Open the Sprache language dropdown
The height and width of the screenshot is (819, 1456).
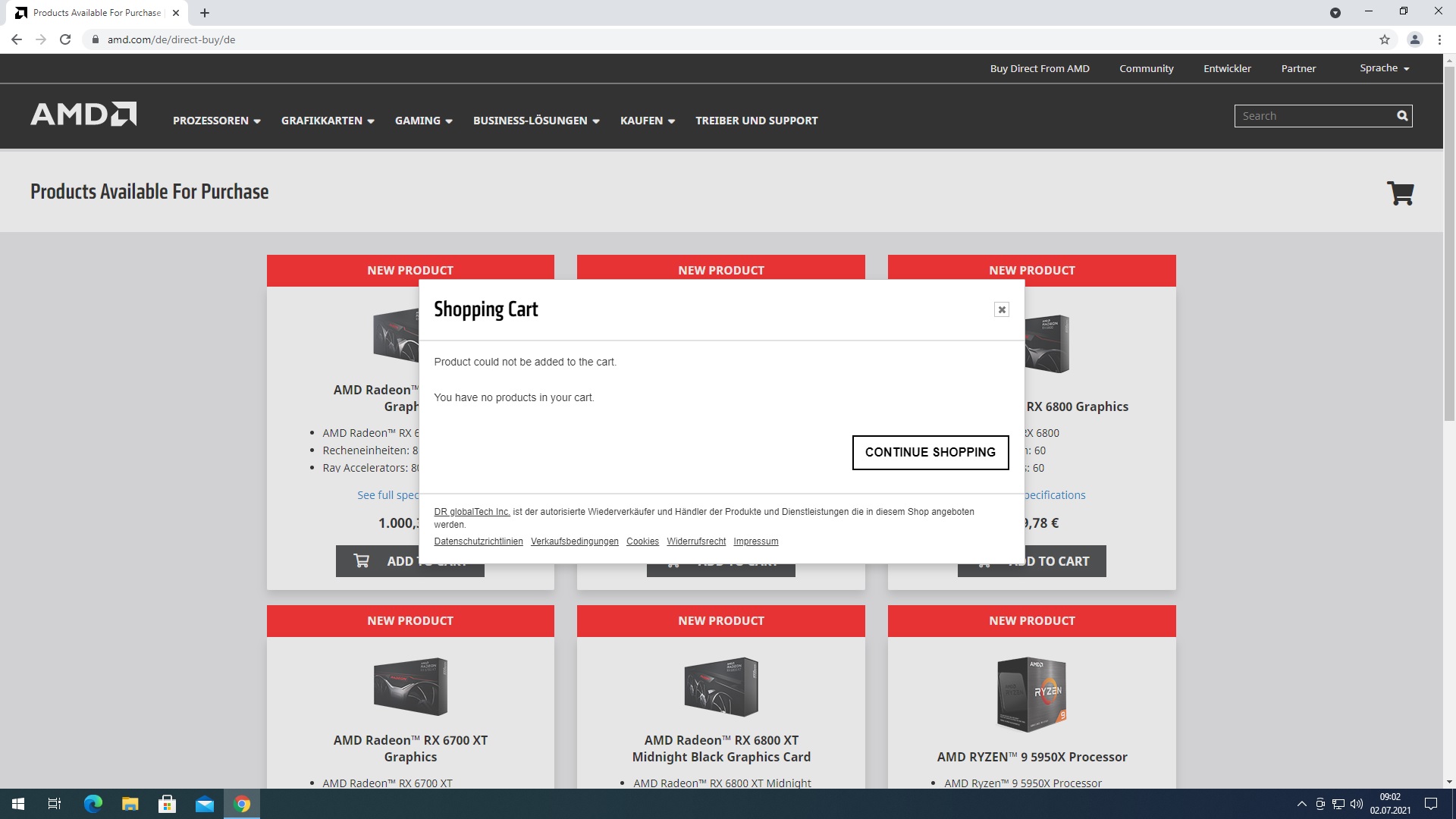coord(1384,68)
